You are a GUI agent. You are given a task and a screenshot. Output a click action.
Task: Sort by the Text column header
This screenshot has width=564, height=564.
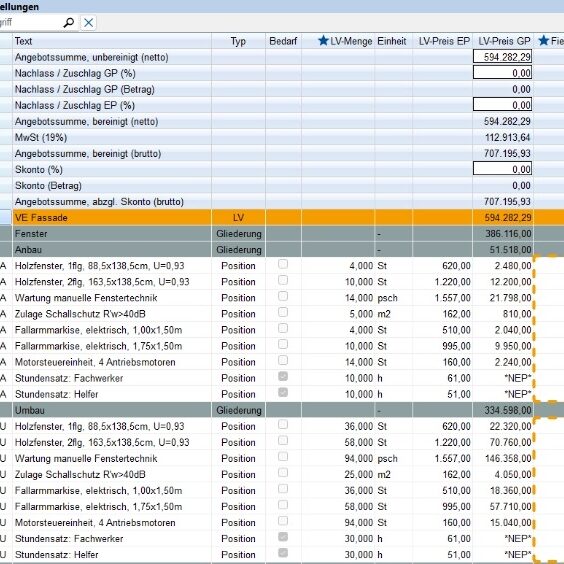coord(23,41)
